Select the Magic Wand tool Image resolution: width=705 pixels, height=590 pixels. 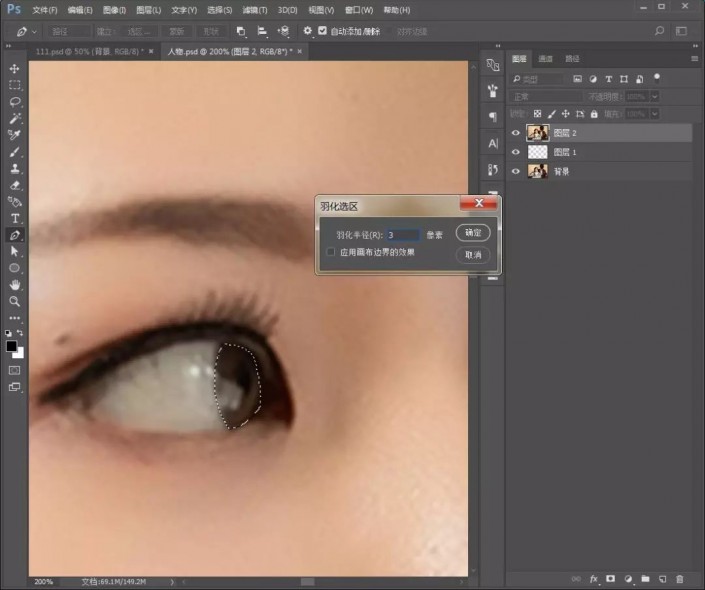click(x=14, y=118)
